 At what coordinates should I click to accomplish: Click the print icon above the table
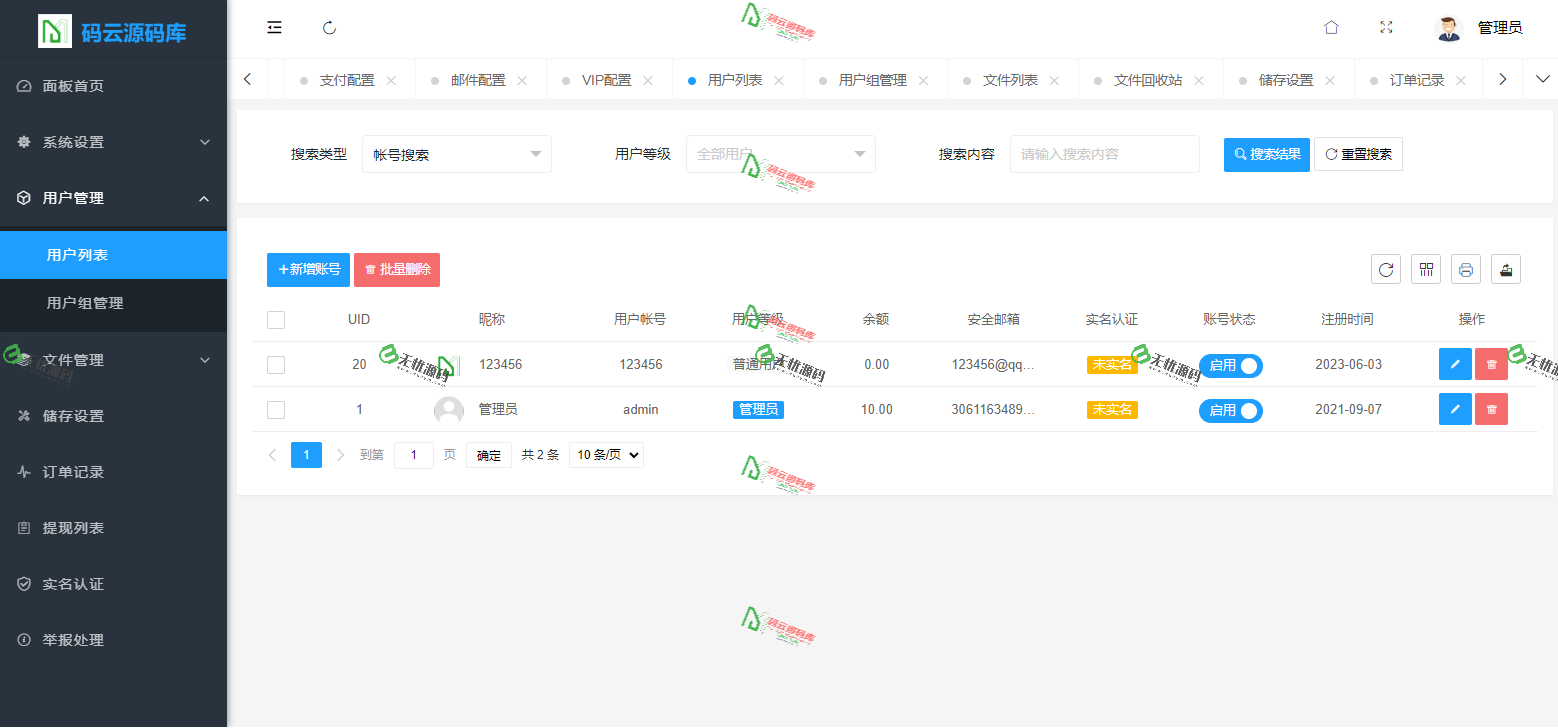[1465, 269]
